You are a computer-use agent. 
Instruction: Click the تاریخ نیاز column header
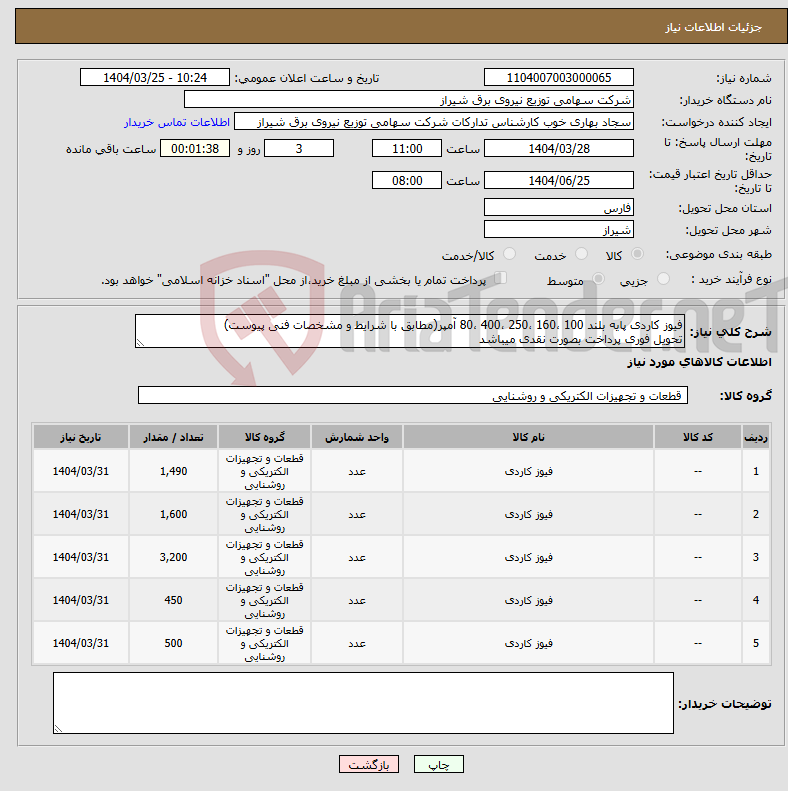81,437
